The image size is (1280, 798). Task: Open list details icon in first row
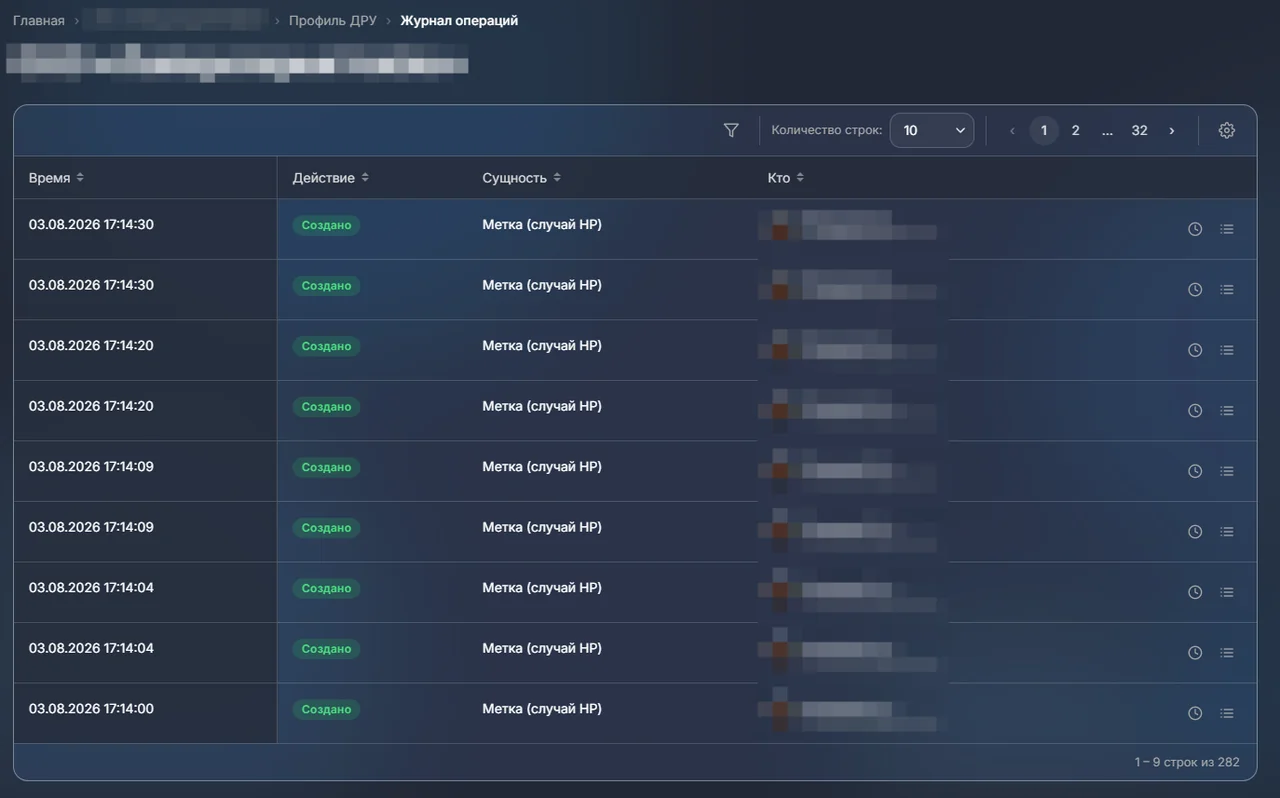(1227, 229)
